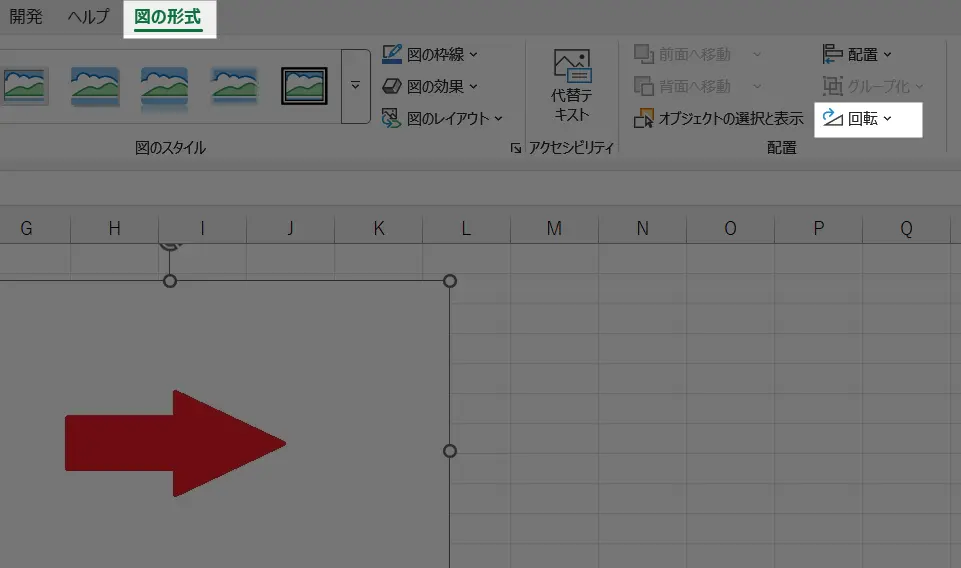Apply the black double-frame picture style
The width and height of the screenshot is (961, 568).
click(x=304, y=86)
